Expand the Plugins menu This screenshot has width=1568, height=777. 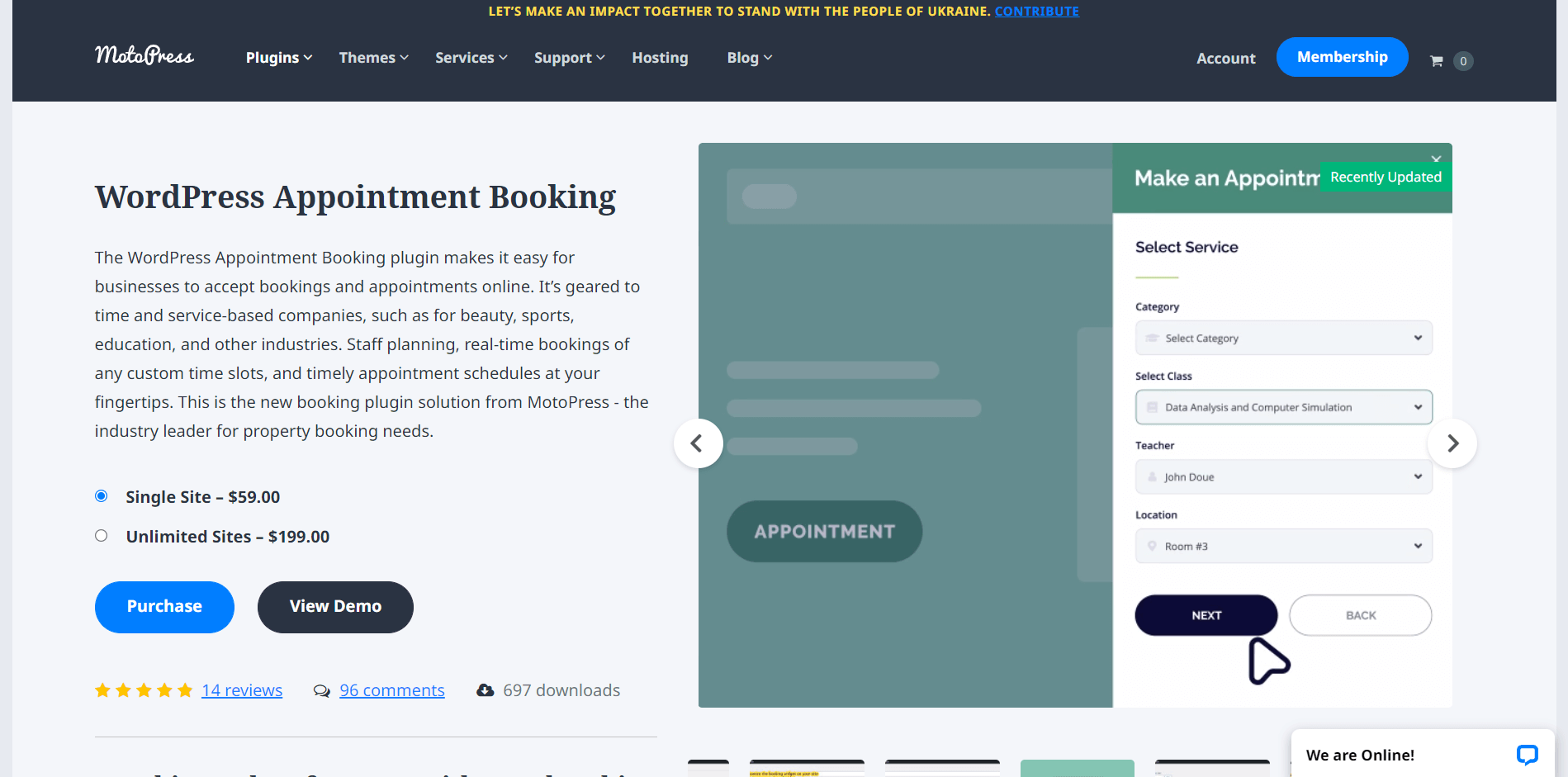click(x=278, y=58)
